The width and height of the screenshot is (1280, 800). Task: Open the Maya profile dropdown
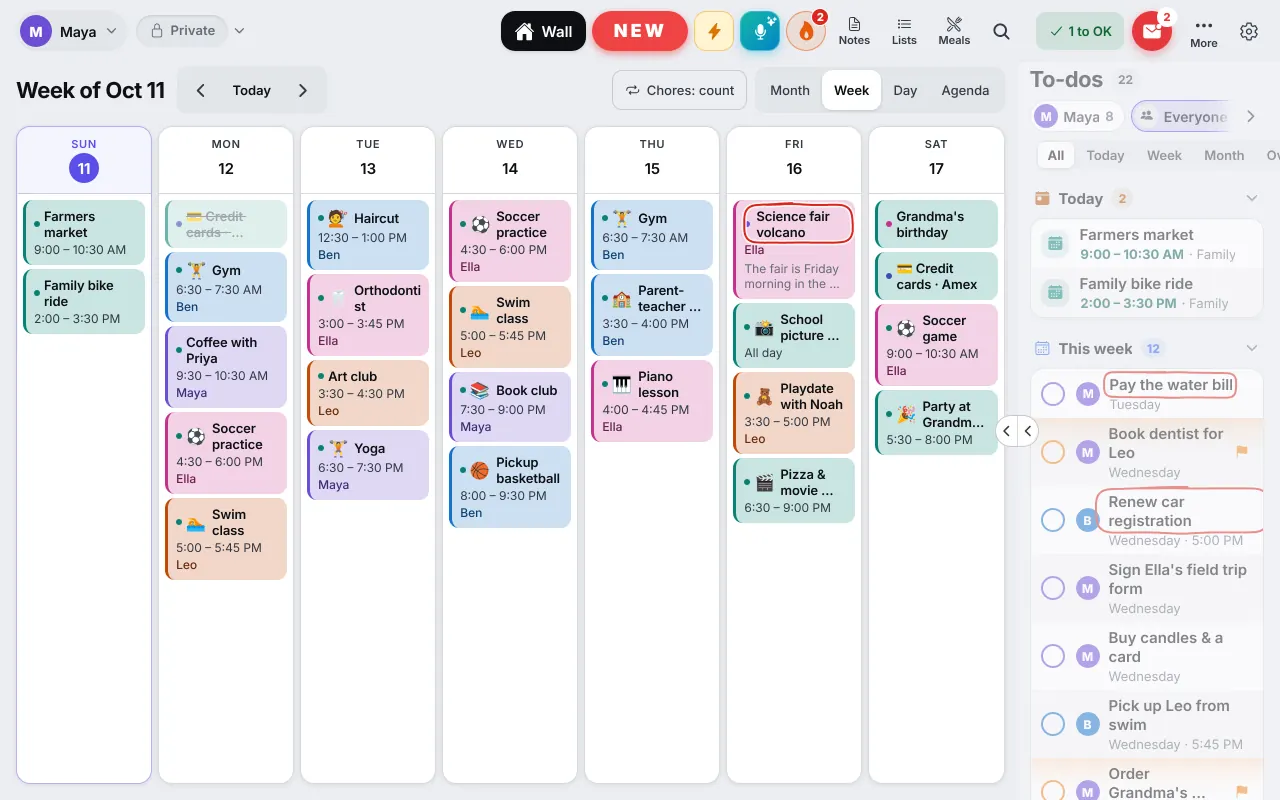click(70, 31)
